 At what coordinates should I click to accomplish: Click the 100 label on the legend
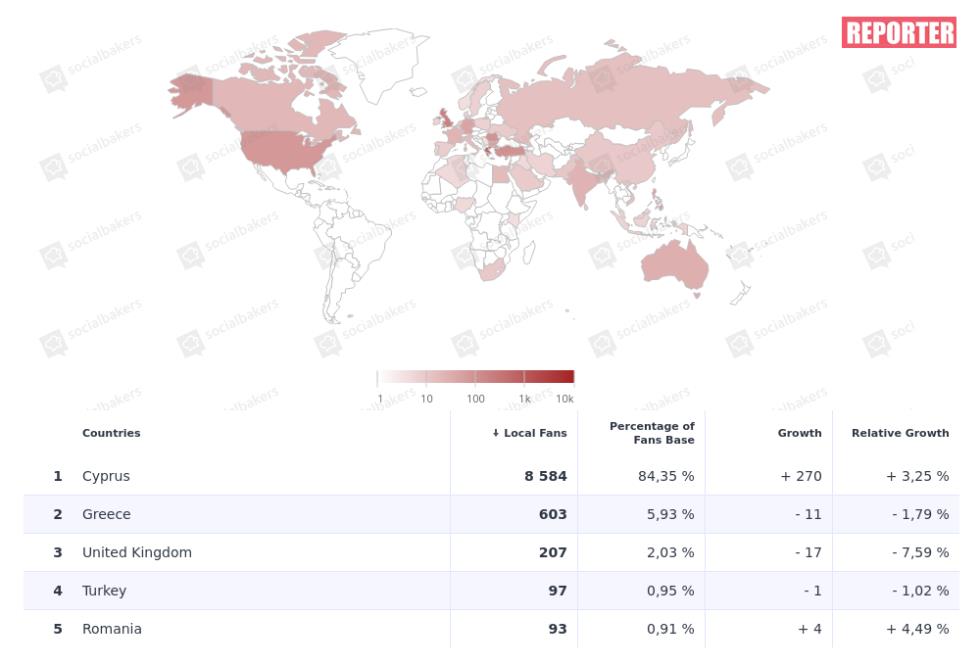[x=476, y=398]
